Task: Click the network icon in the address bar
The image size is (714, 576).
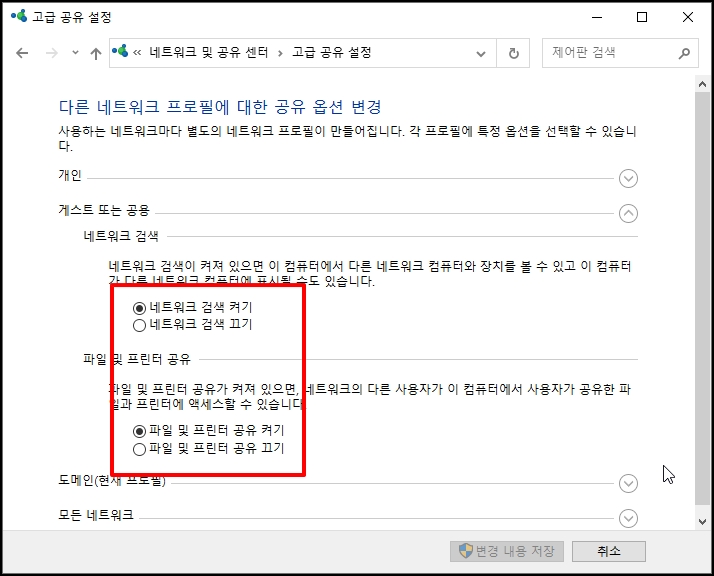Action: click(x=120, y=51)
